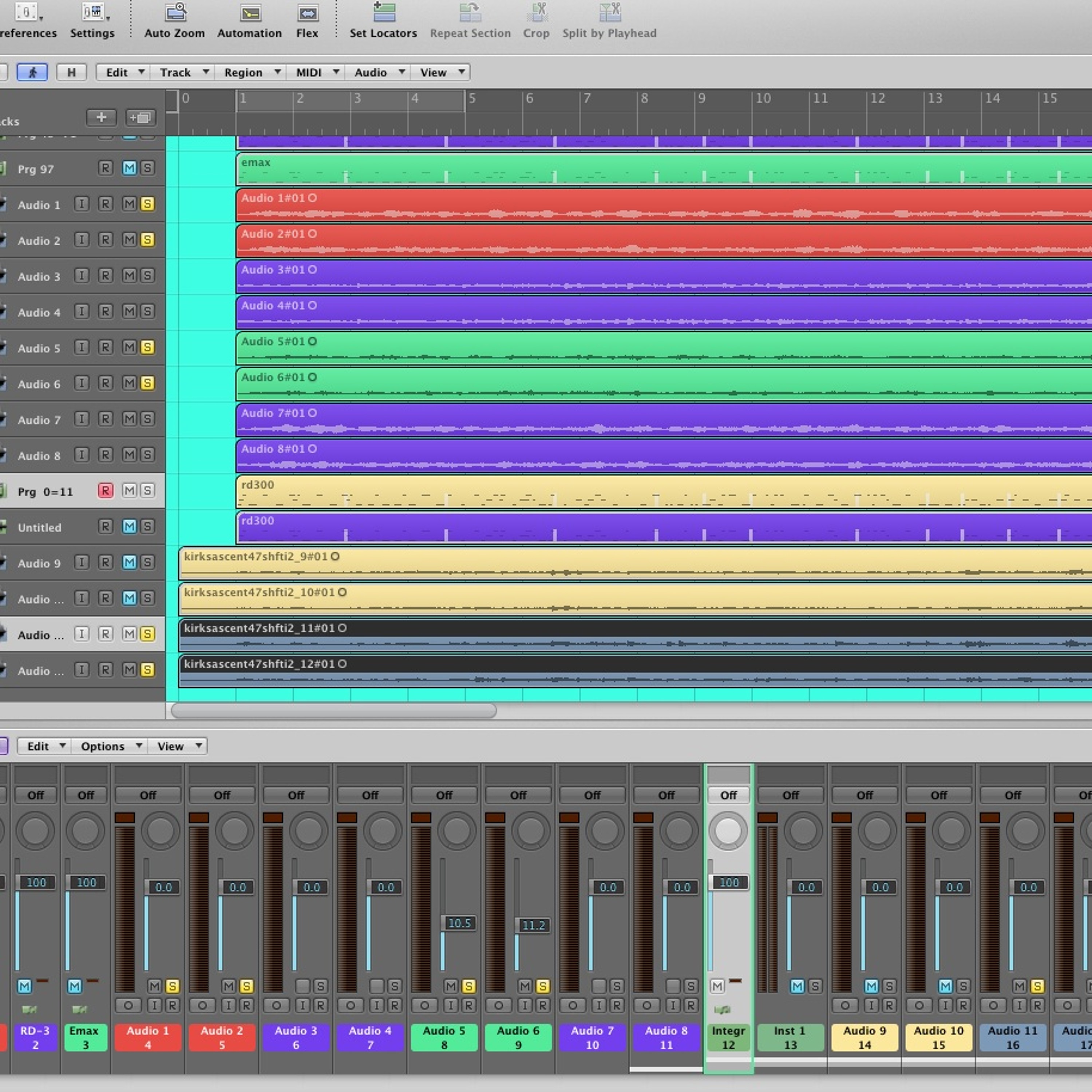Click the Crop toolbar icon
Image resolution: width=1092 pixels, height=1092 pixels.
point(537,12)
